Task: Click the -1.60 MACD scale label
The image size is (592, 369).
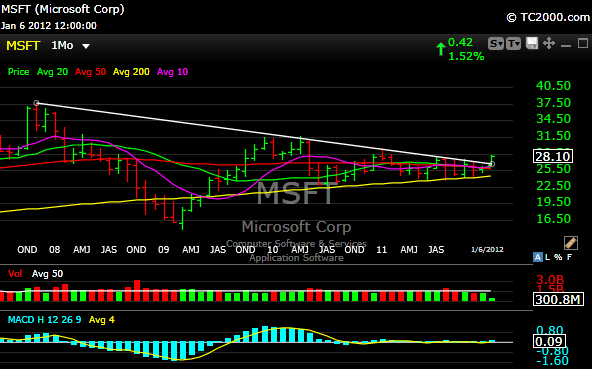Action: tap(552, 361)
